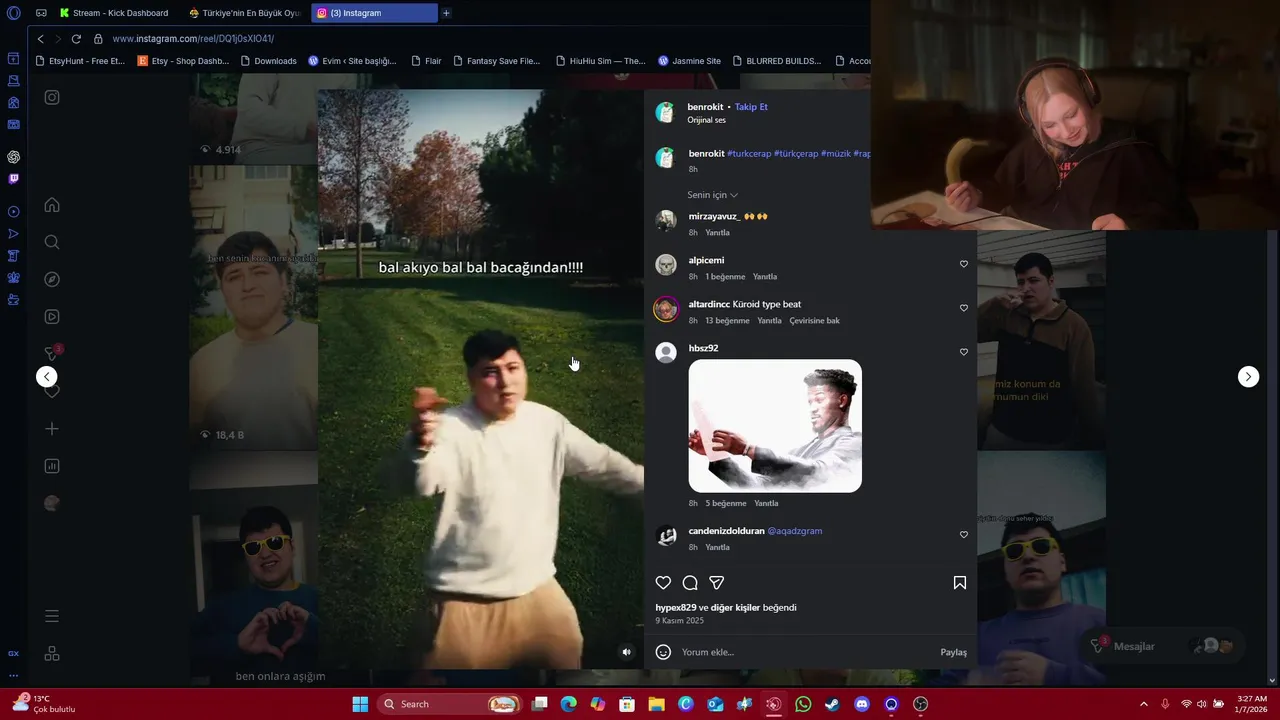Like candenizdolduran's comment with heart
Image resolution: width=1280 pixels, height=720 pixels.
(964, 535)
